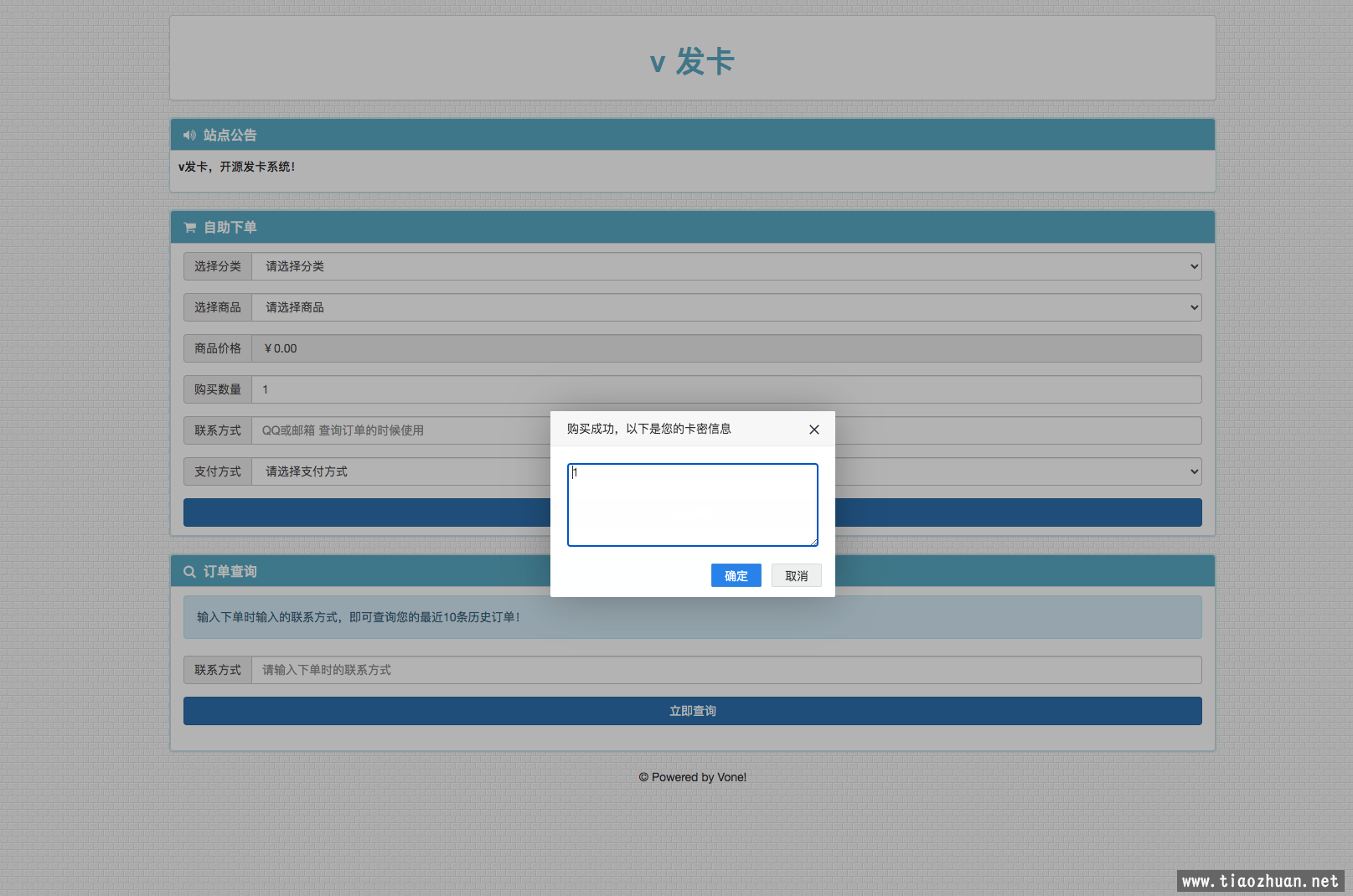Open the 选择商品 product dropdown
The height and width of the screenshot is (896, 1353).
tap(726, 307)
